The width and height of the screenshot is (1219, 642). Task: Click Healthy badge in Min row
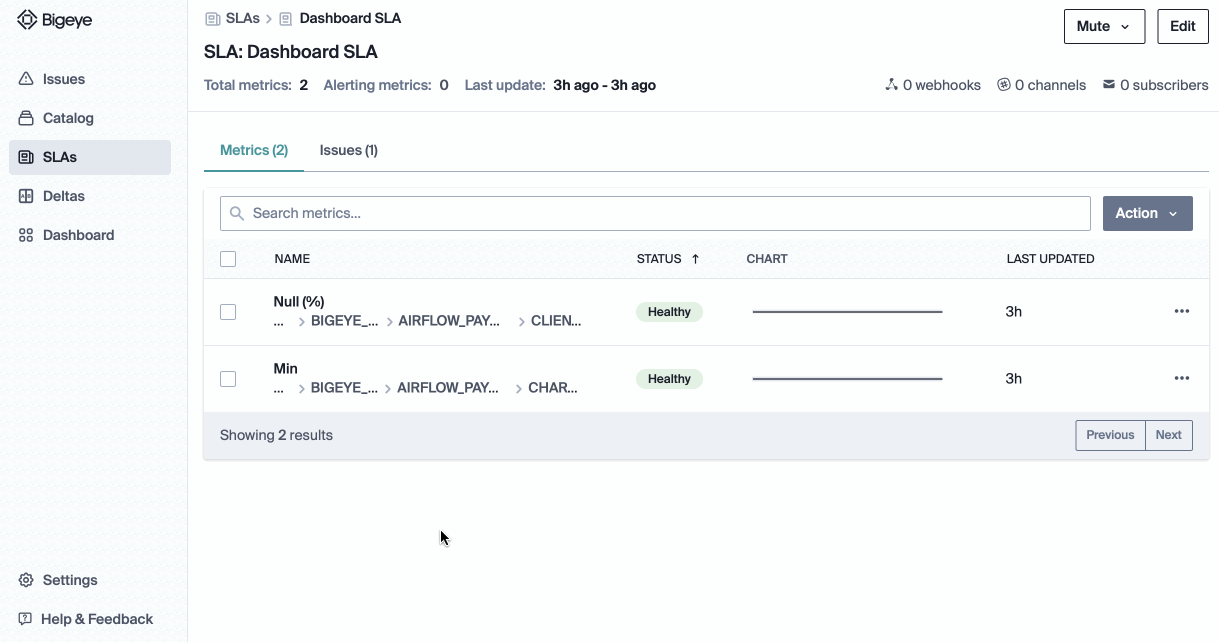tap(669, 379)
